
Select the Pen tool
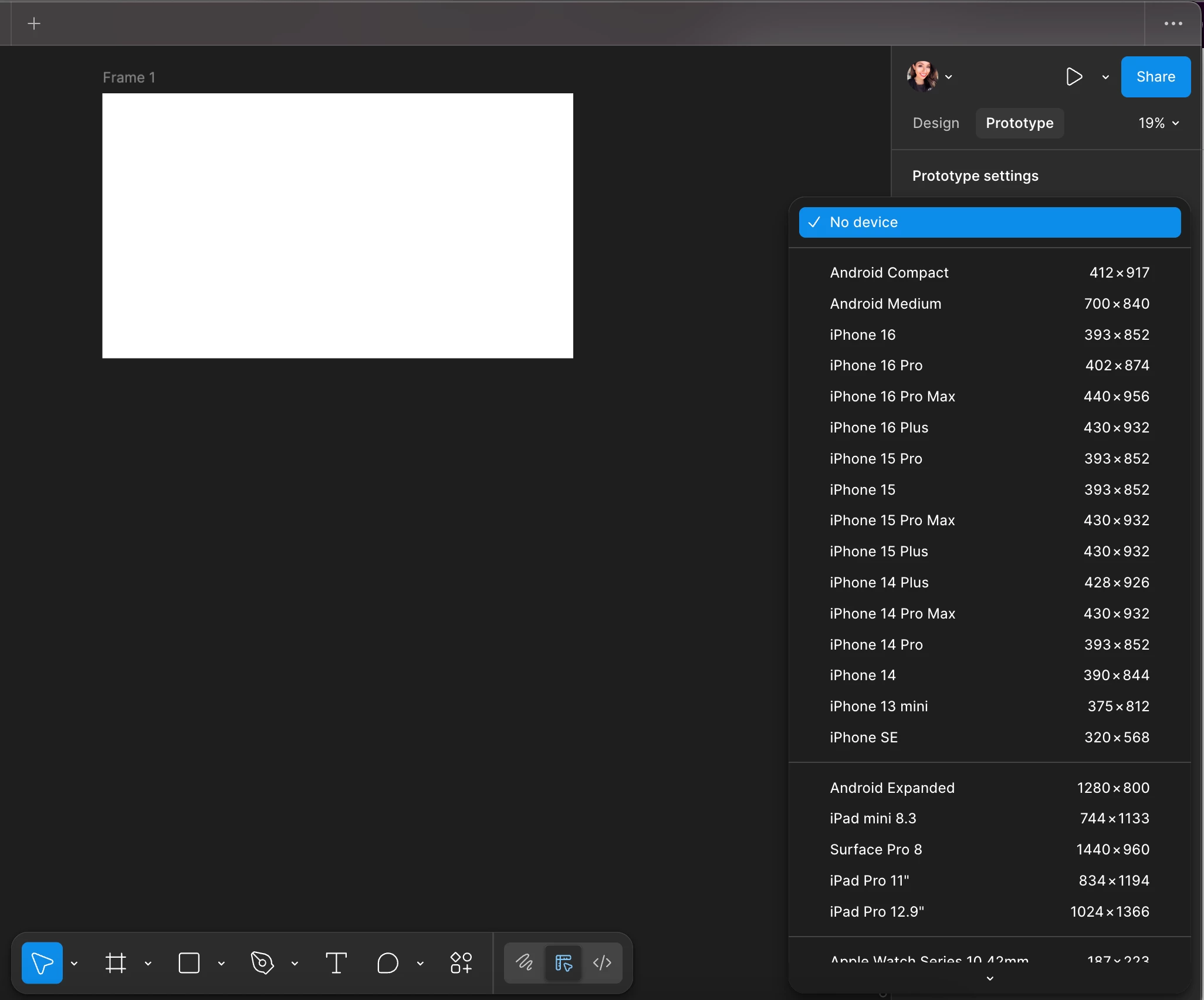click(x=262, y=963)
